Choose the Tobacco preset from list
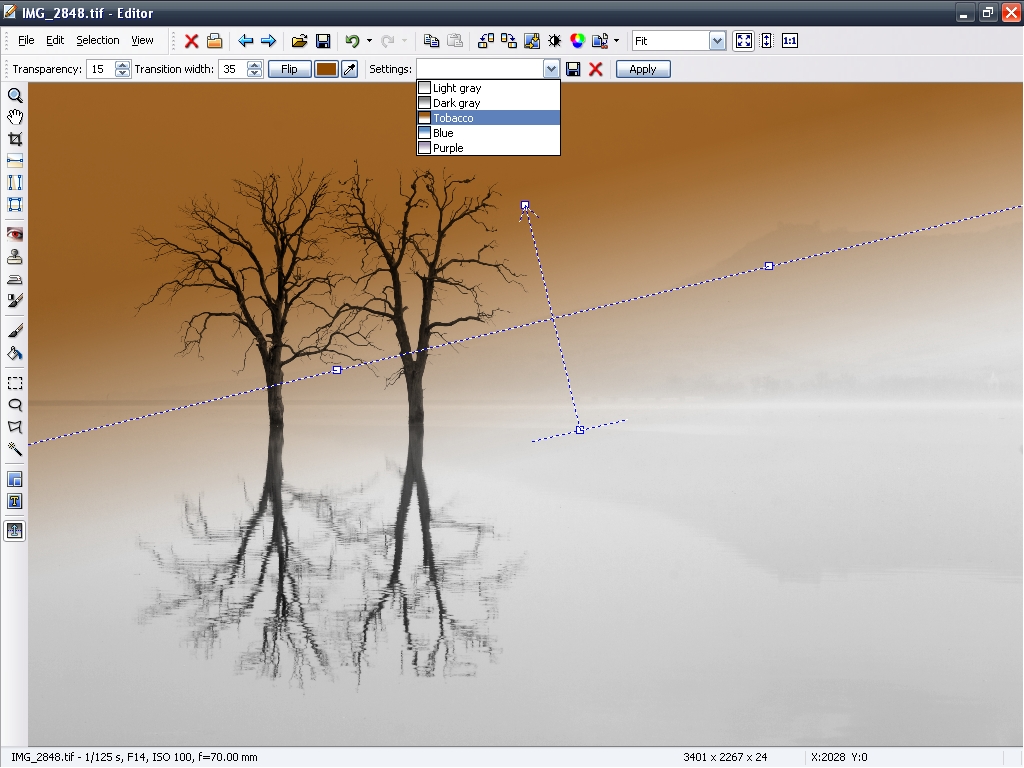The height and width of the screenshot is (768, 1024). coord(453,118)
